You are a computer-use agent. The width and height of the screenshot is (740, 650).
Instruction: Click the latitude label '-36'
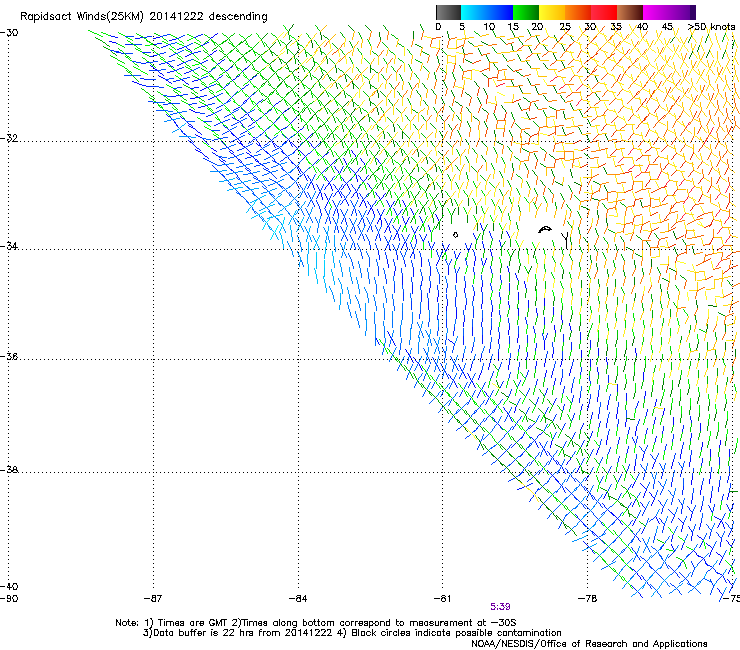[9, 356]
